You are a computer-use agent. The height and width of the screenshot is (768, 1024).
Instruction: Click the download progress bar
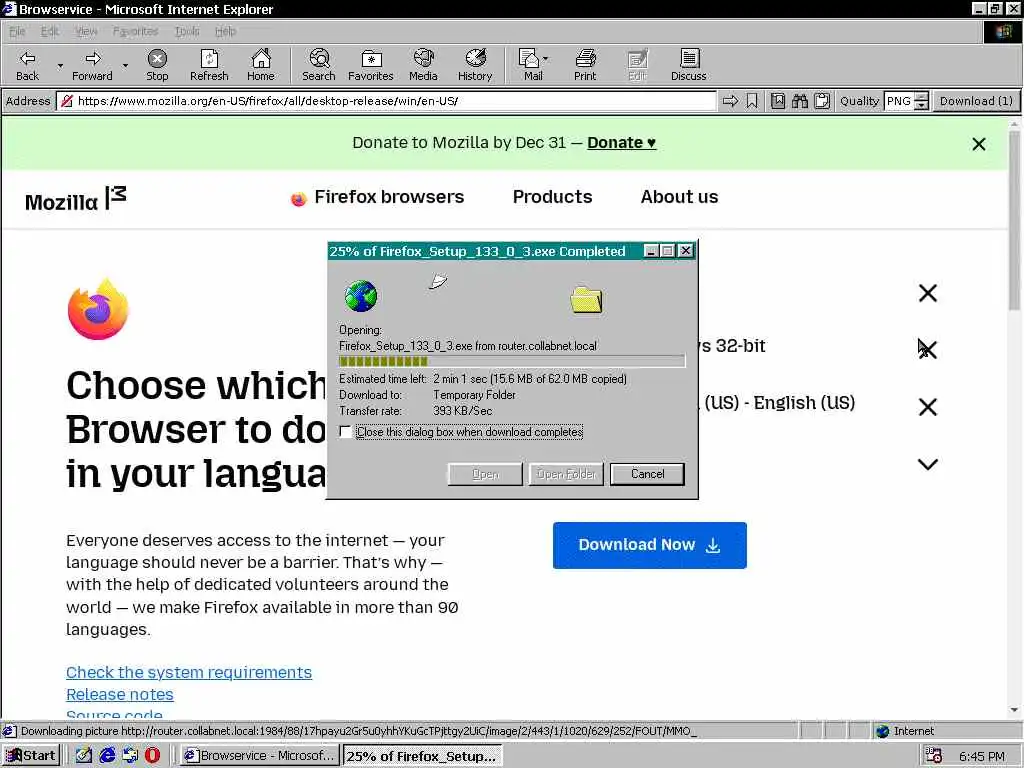[x=512, y=361]
